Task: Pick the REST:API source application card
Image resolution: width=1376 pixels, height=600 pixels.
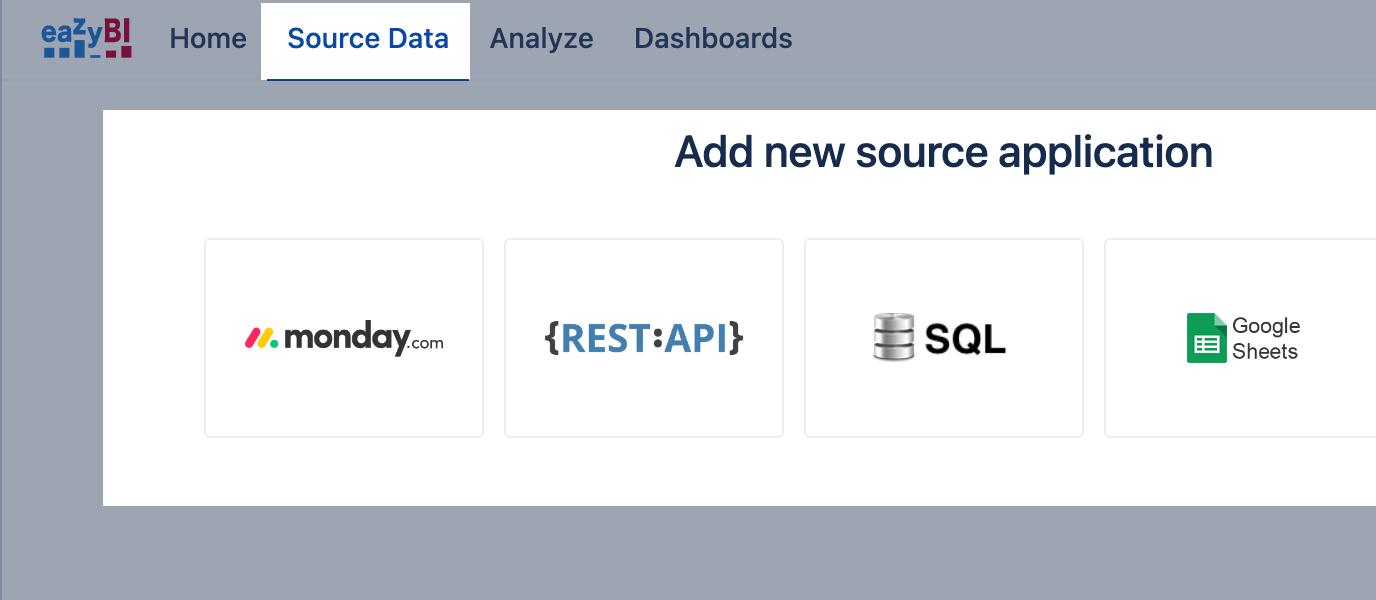Action: (x=644, y=338)
